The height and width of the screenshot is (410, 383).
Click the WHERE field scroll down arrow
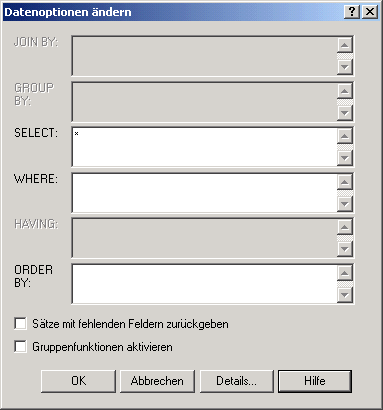[x=345, y=204]
